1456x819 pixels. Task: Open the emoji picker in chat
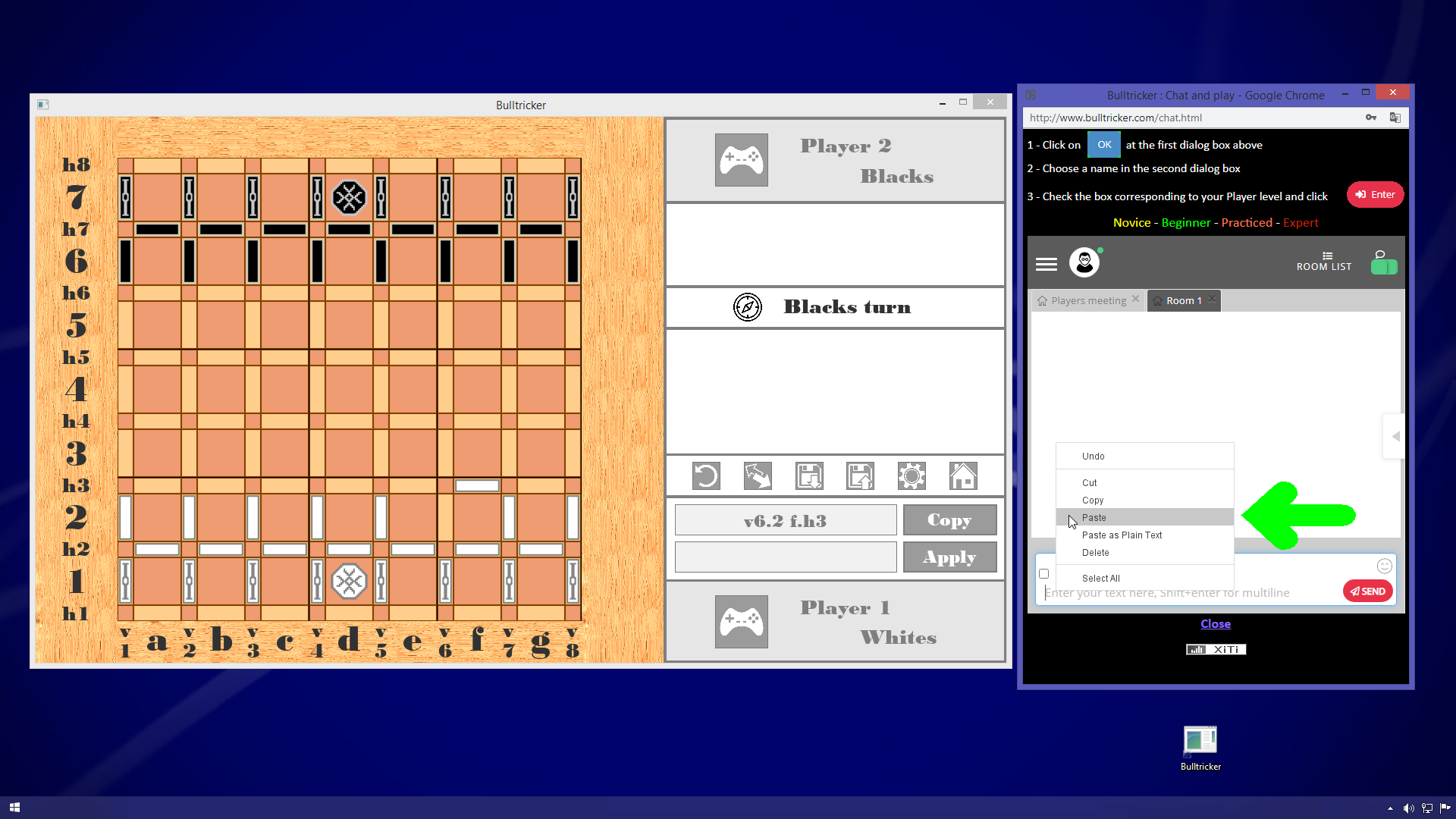[1384, 566]
